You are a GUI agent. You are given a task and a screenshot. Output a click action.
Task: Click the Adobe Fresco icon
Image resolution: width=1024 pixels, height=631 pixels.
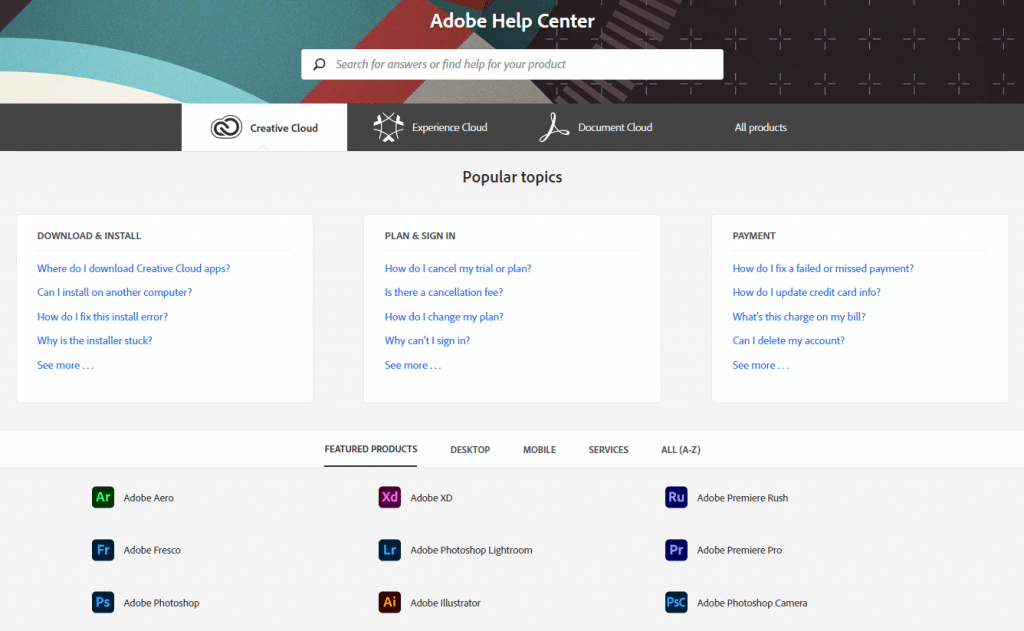[x=103, y=550]
